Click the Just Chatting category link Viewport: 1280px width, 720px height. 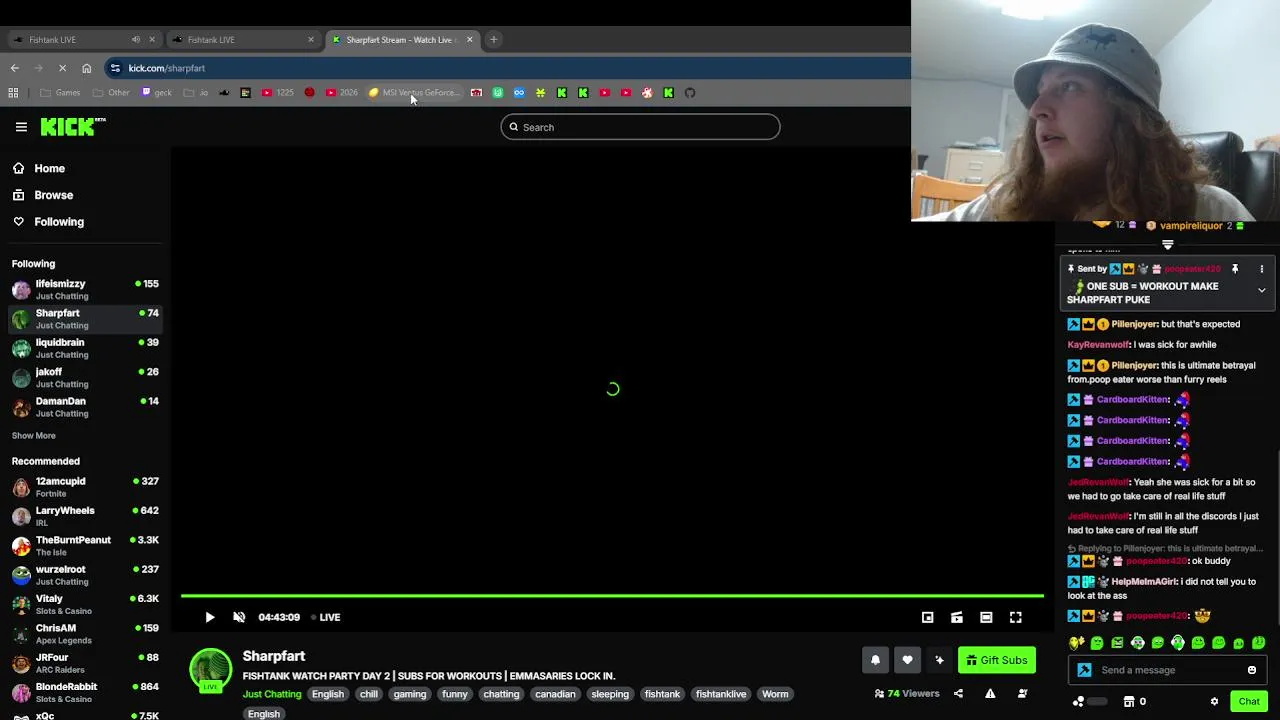271,694
